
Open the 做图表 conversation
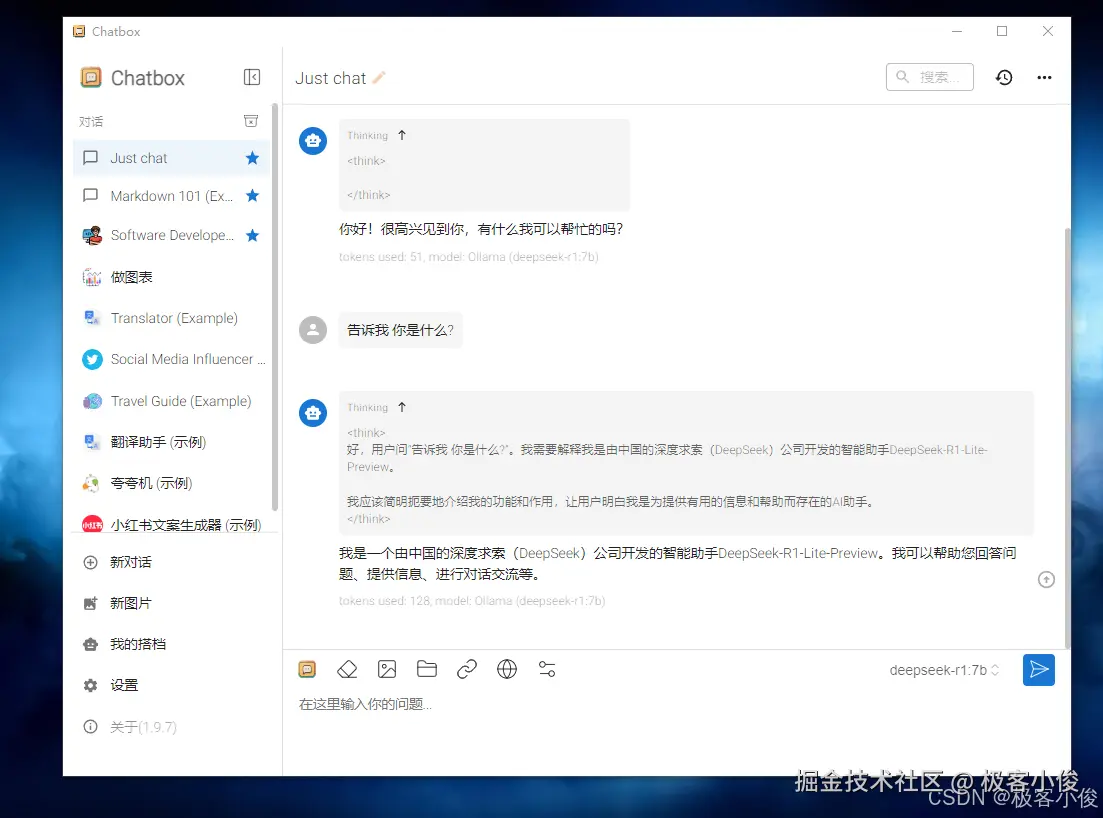(x=171, y=277)
